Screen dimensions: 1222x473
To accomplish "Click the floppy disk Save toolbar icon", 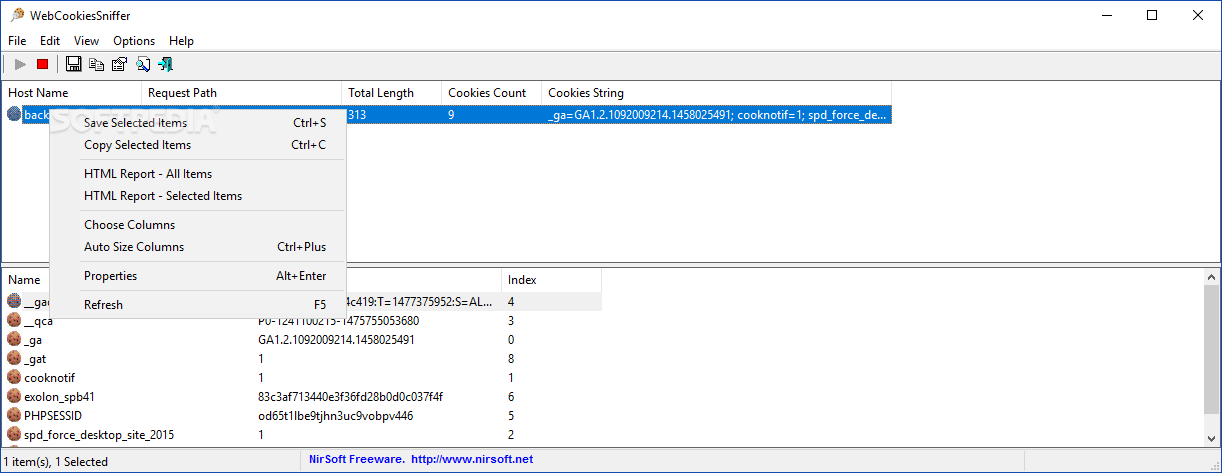I will tap(73, 64).
